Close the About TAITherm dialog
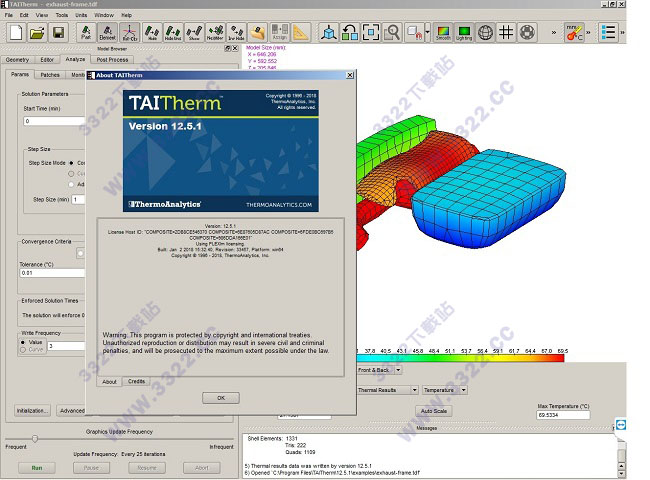The width and height of the screenshot is (650, 480). [x=350, y=75]
